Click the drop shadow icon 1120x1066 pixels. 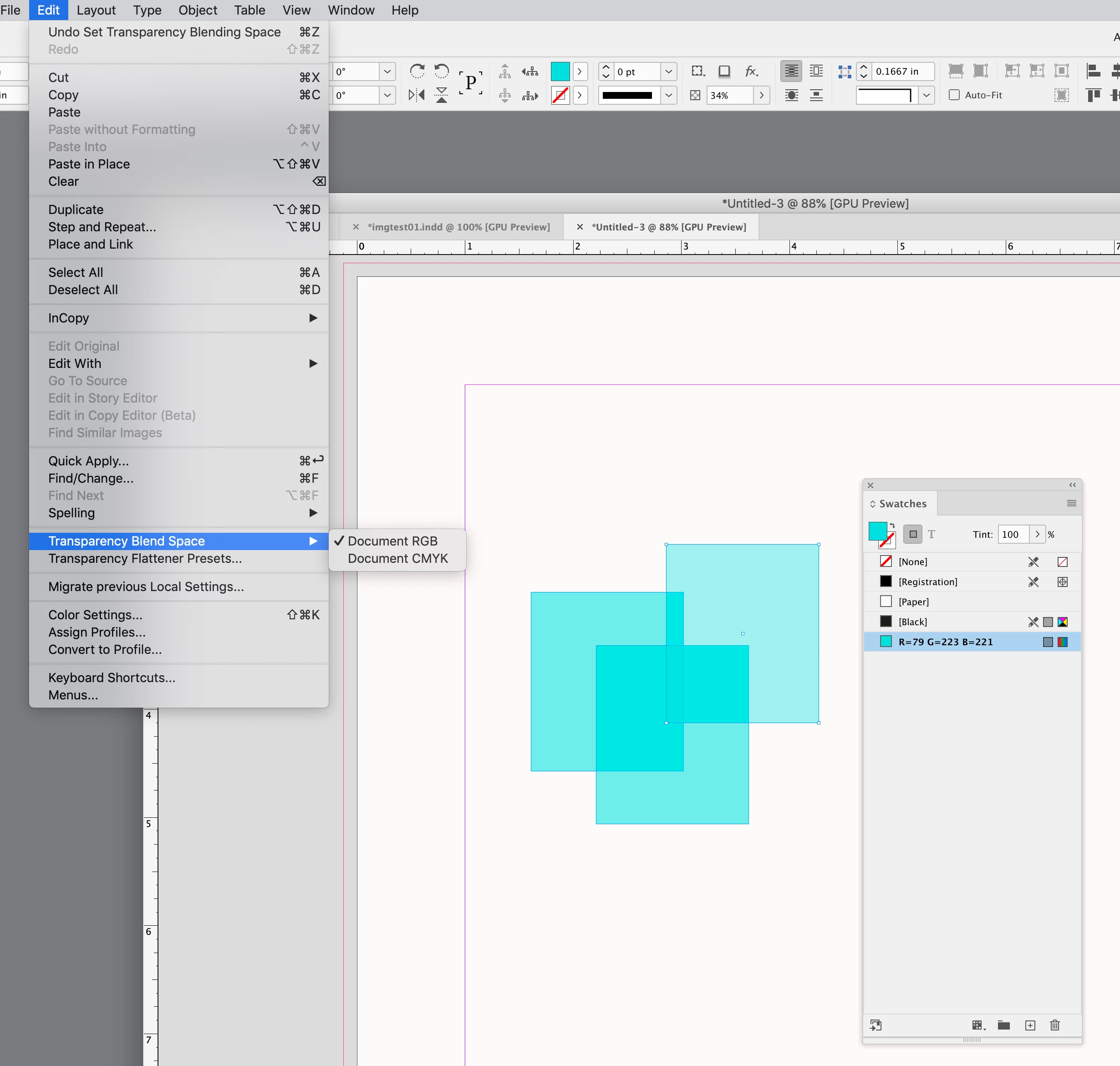[x=724, y=71]
